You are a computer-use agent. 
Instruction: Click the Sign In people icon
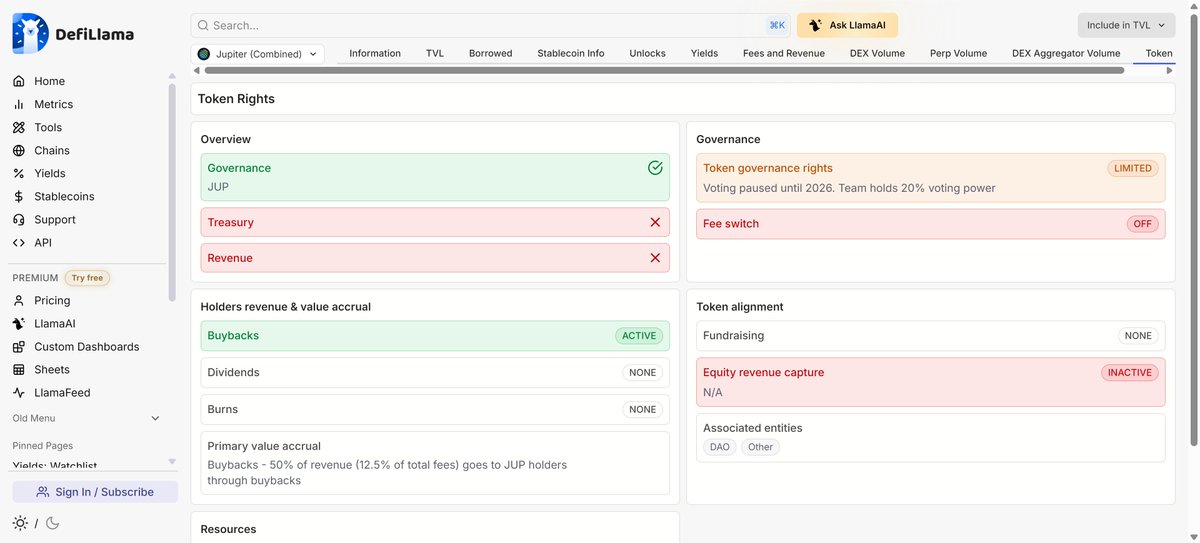[43, 492]
